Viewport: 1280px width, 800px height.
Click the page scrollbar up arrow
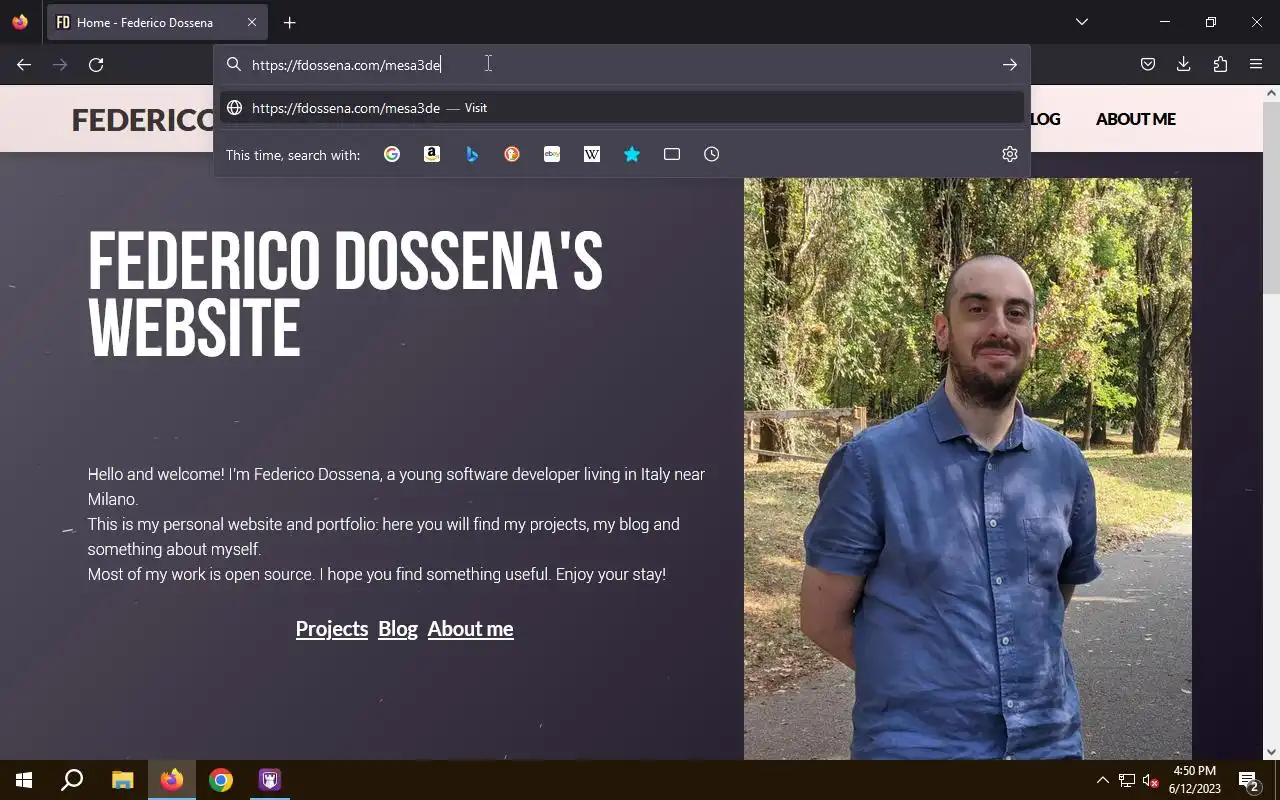pyautogui.click(x=1271, y=93)
